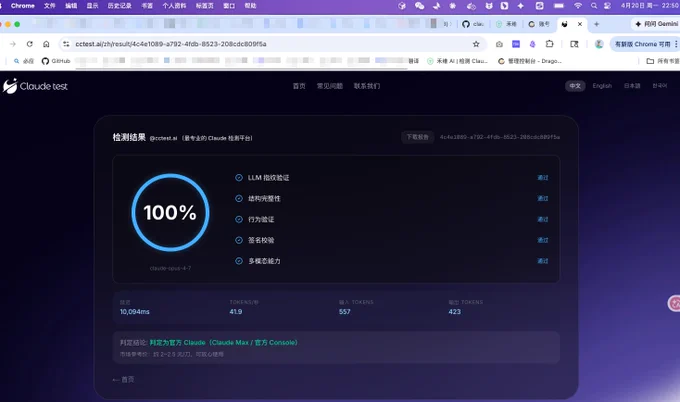Screen dimensions: 680x402
Task: Go to the browser home page icon
Action: tap(46, 44)
